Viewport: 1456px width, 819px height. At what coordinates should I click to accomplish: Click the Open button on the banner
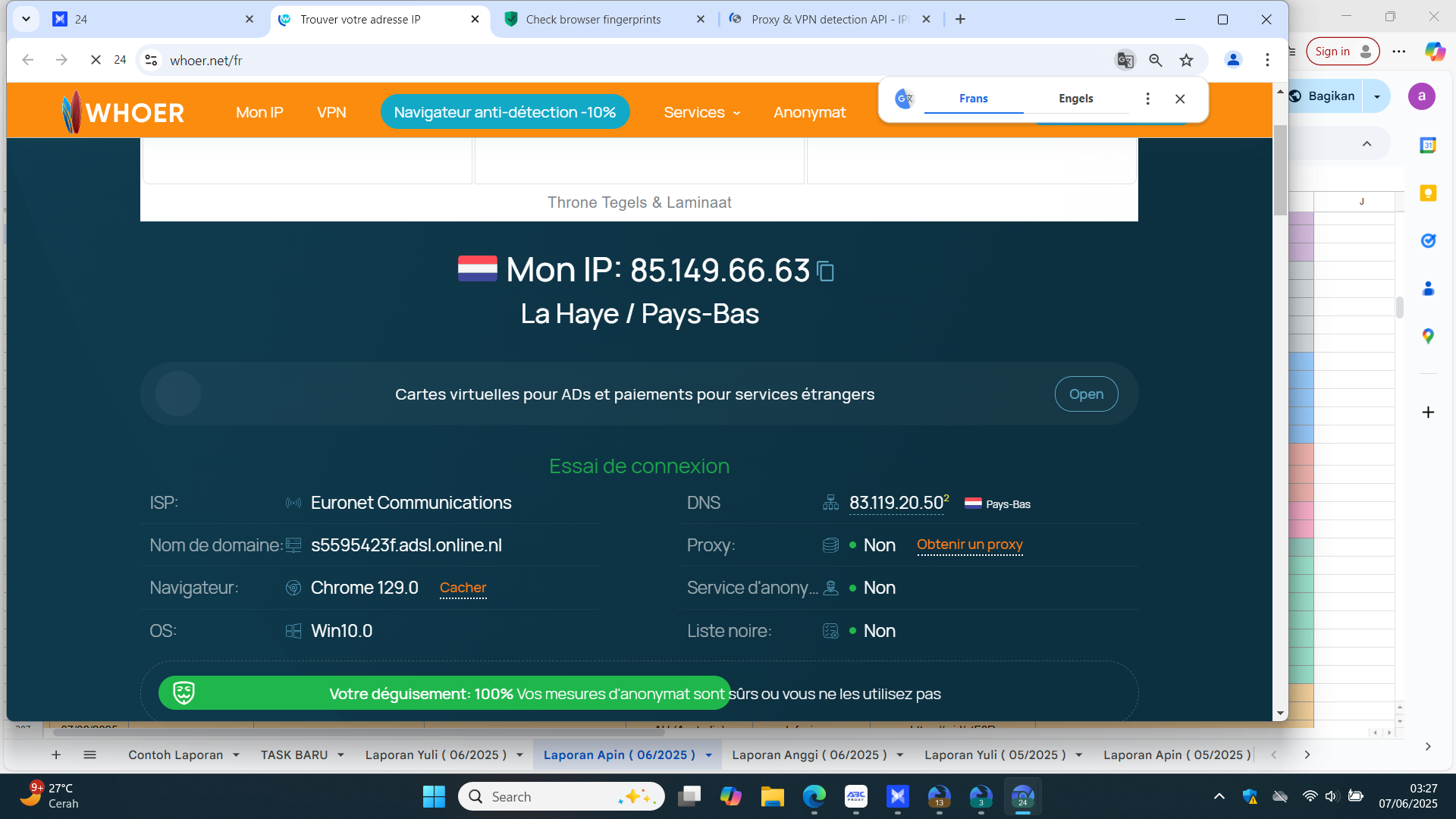point(1086,394)
